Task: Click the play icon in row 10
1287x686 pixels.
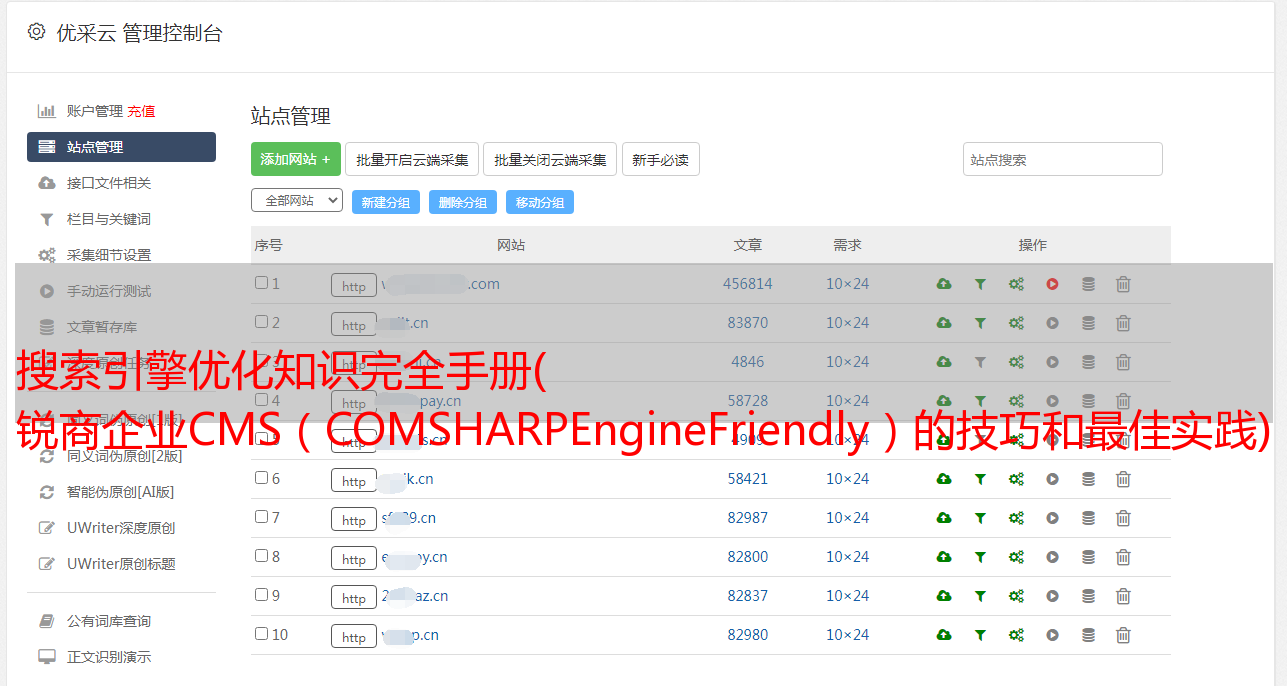Action: click(x=1052, y=635)
